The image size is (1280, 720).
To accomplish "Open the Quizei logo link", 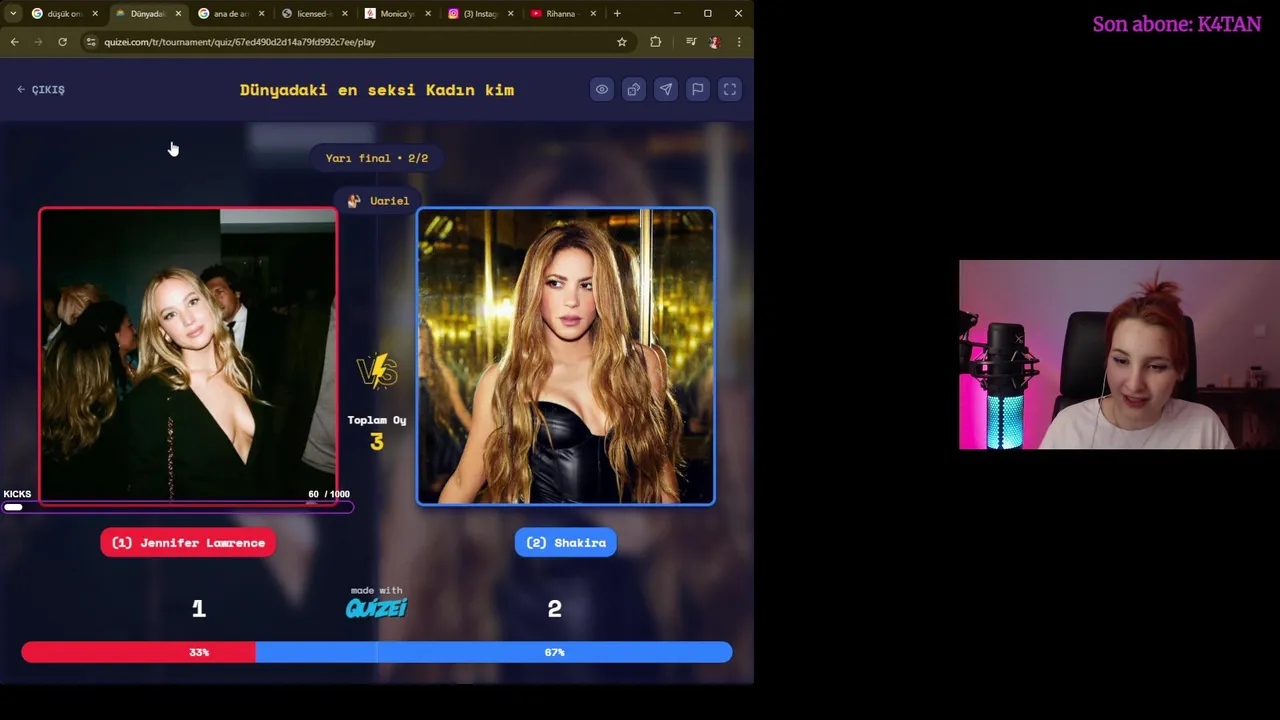I will 377,607.
